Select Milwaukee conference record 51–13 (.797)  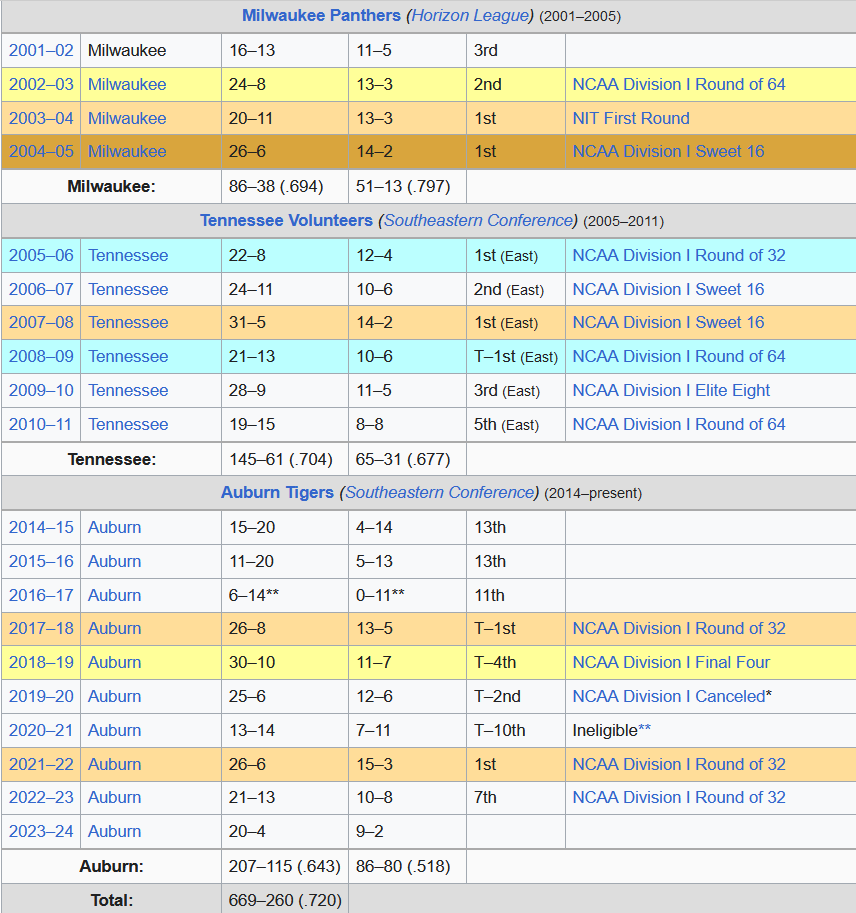coord(403,187)
